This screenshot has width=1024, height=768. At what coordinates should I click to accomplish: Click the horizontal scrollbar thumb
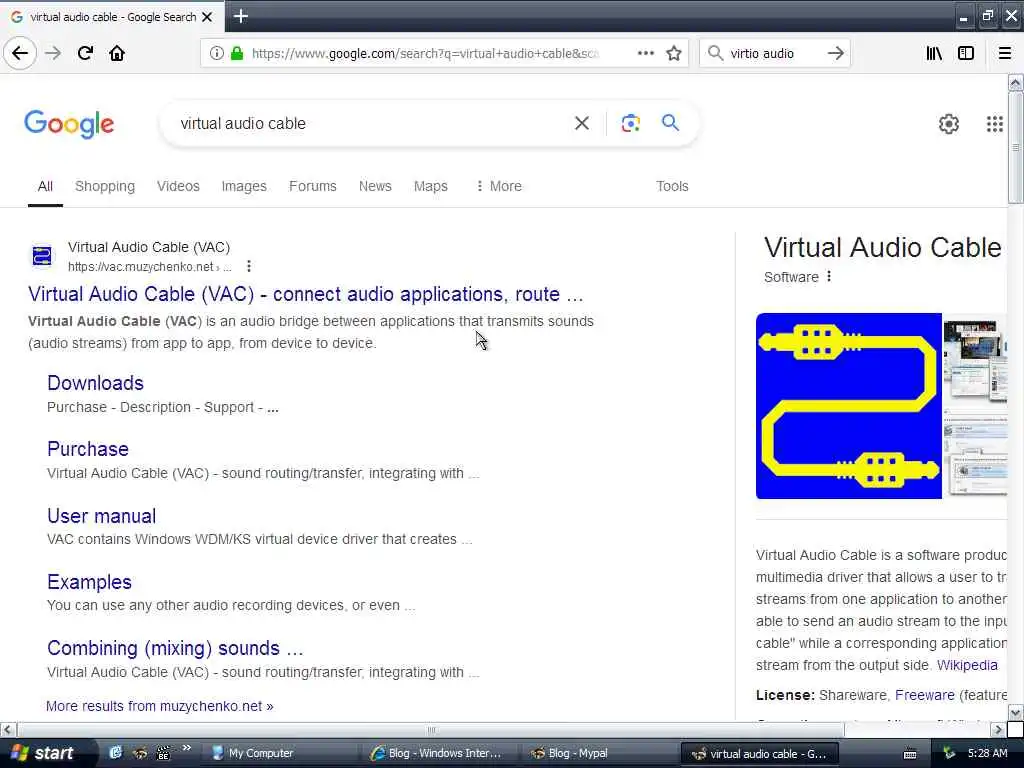431,729
